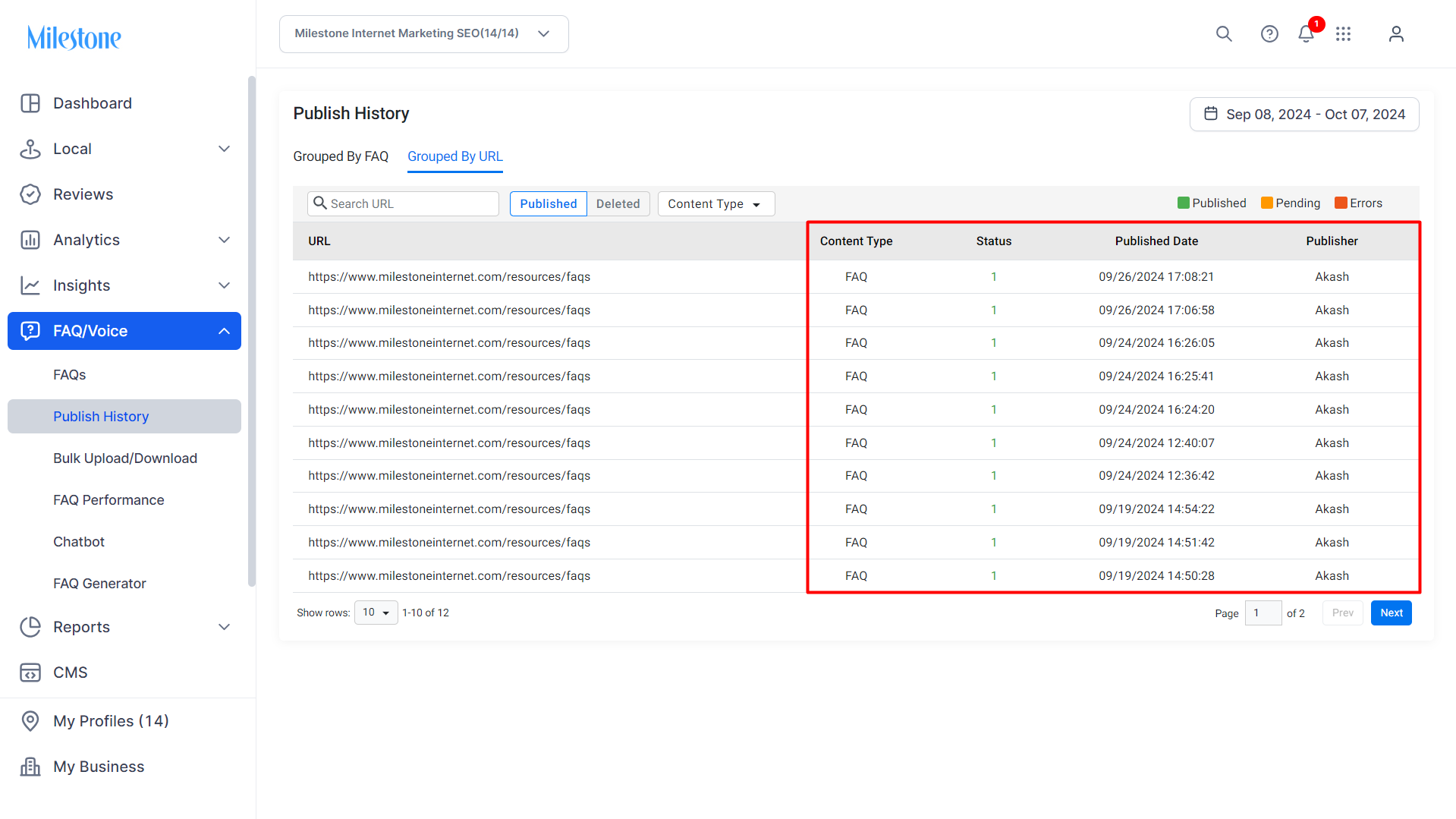Screen dimensions: 1456x819
Task: Click the Local map pin icon
Action: [30, 149]
